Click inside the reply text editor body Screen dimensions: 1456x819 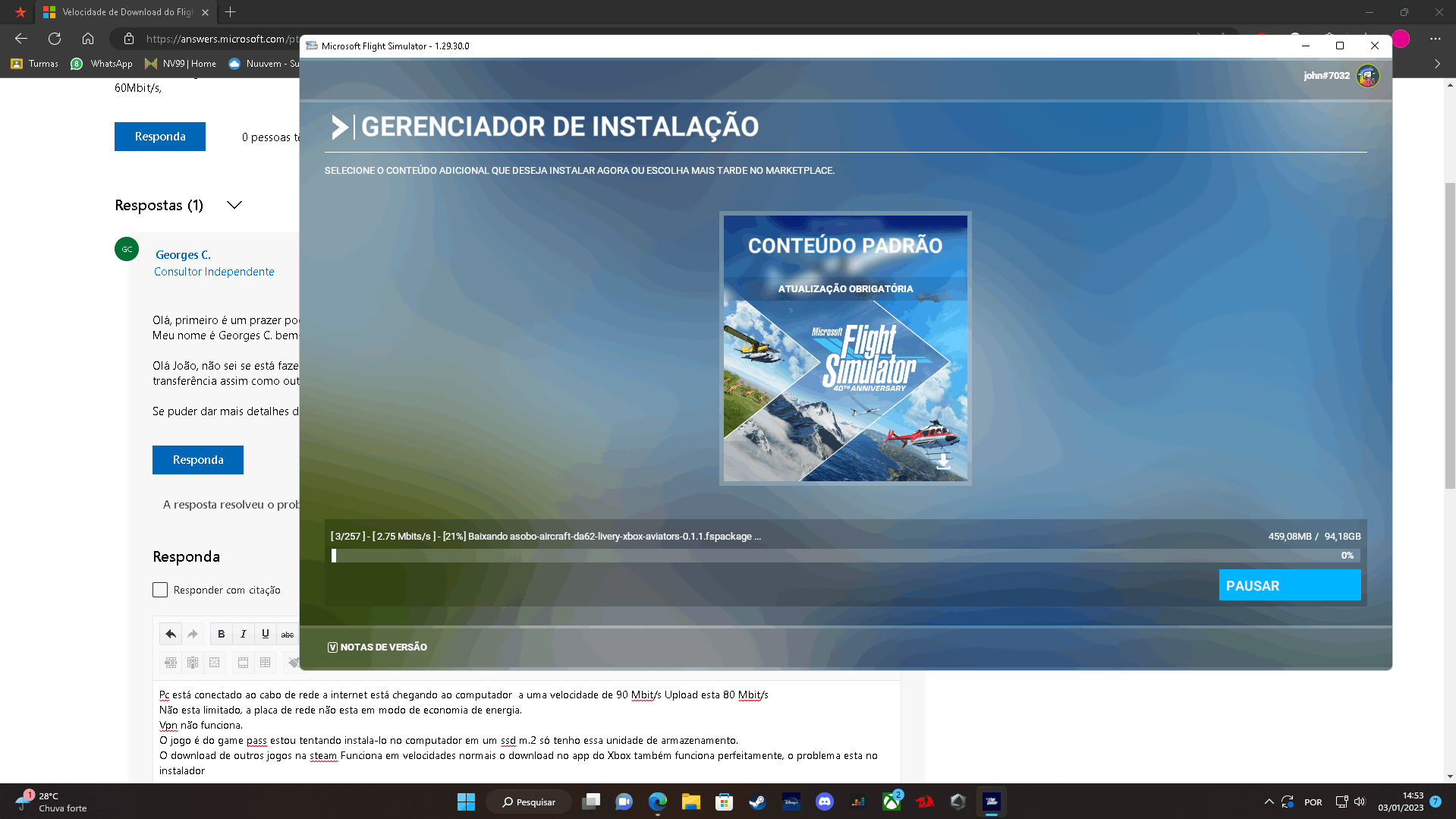(527, 732)
